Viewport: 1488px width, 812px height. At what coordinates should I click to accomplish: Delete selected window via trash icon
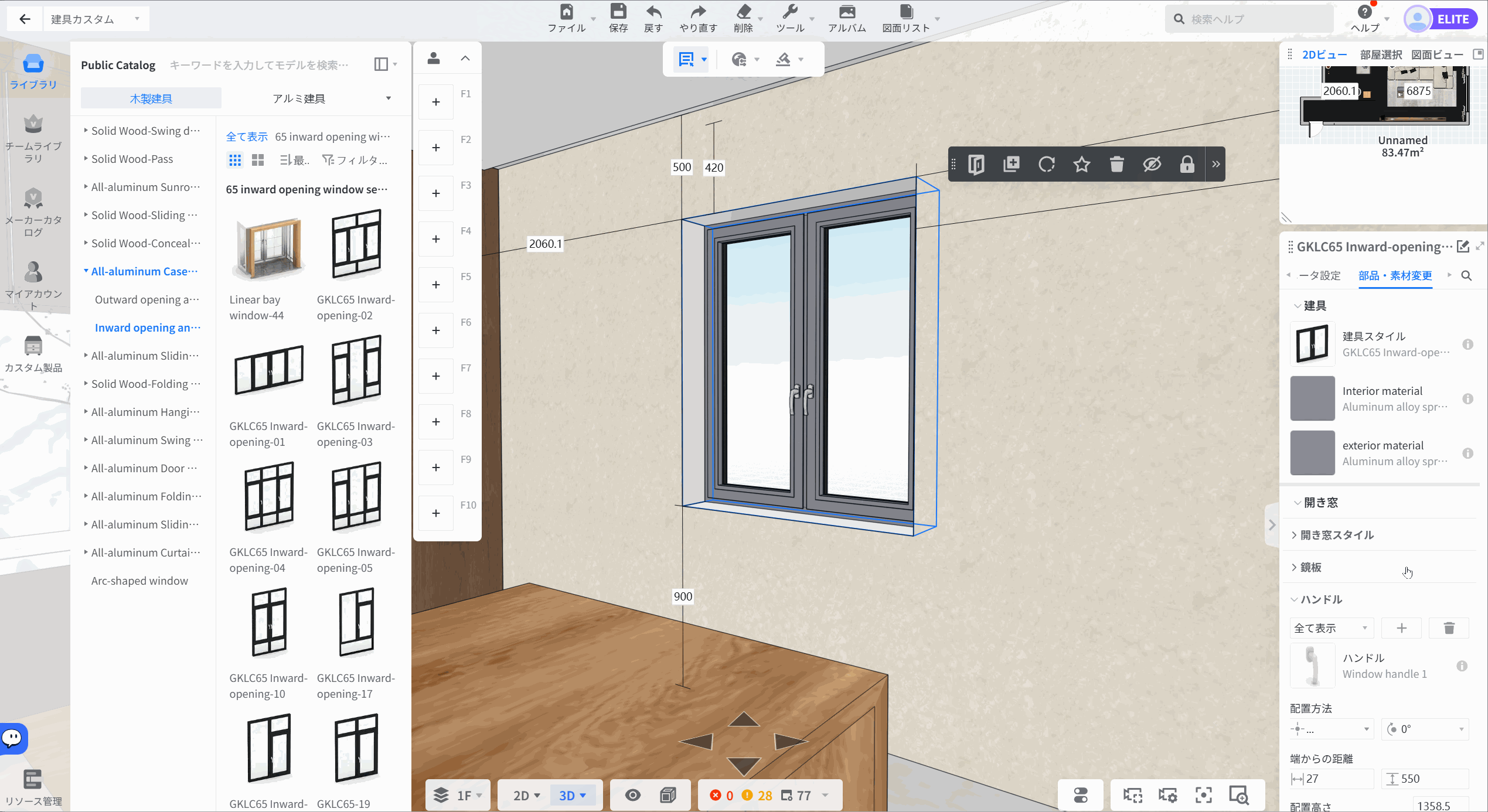click(x=1117, y=165)
